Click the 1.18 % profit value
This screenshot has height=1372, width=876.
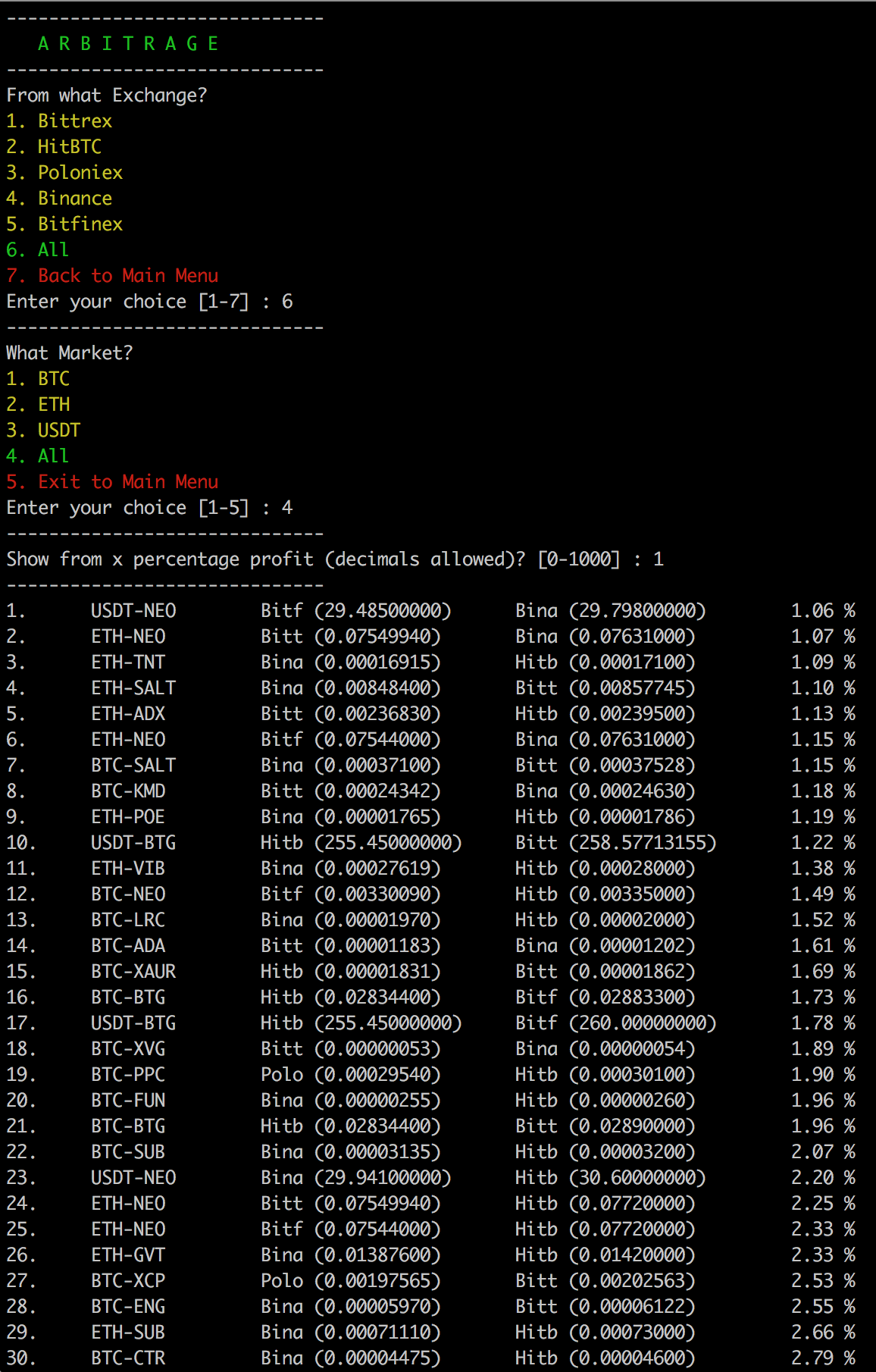coord(823,791)
